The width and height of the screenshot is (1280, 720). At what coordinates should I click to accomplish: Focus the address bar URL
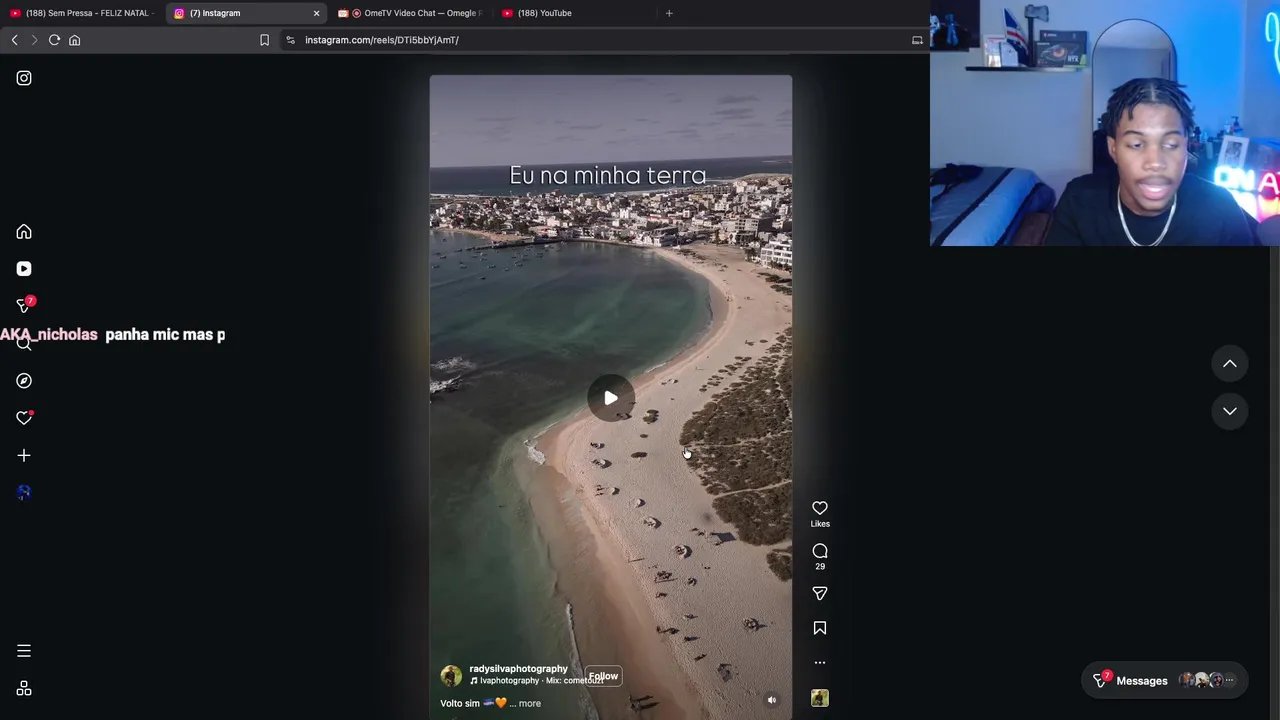pyautogui.click(x=382, y=40)
